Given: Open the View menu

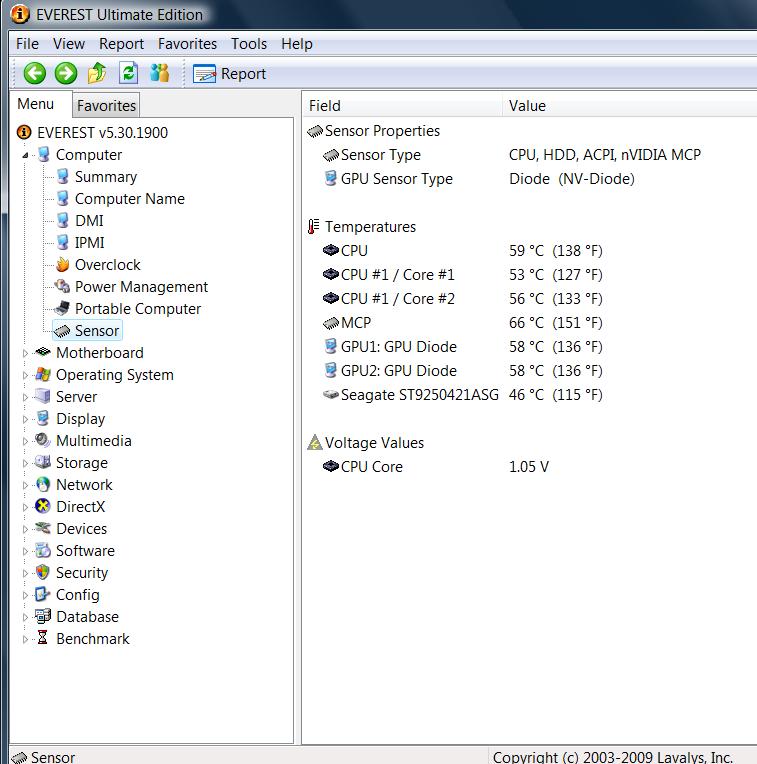Looking at the screenshot, I should coord(69,44).
